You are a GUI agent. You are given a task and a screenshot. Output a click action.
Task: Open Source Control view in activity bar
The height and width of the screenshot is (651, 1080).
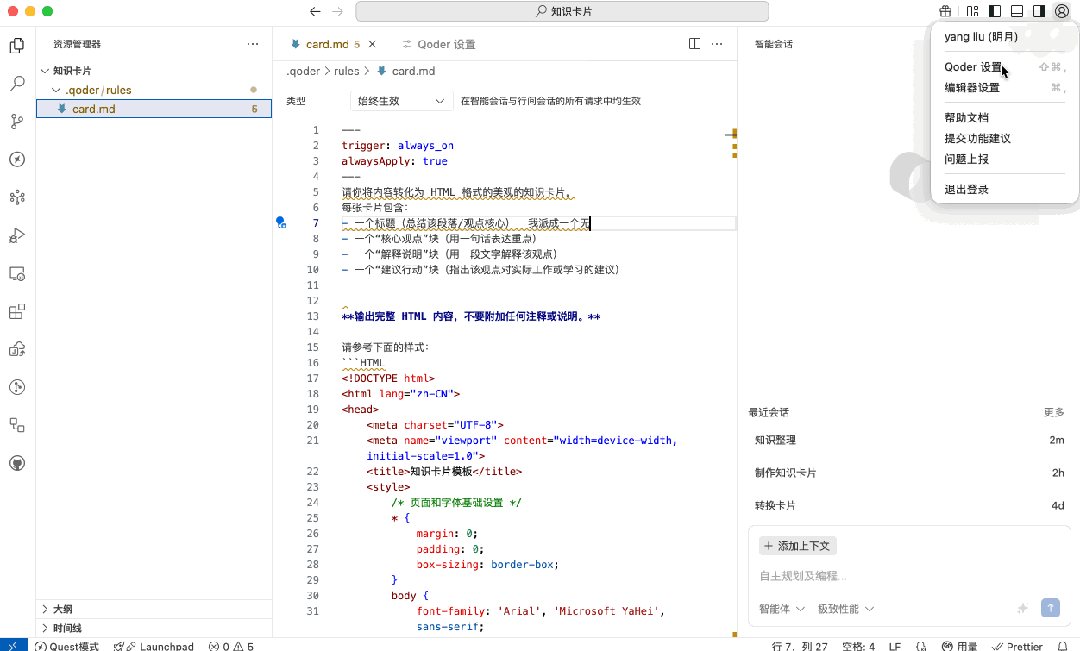17,121
